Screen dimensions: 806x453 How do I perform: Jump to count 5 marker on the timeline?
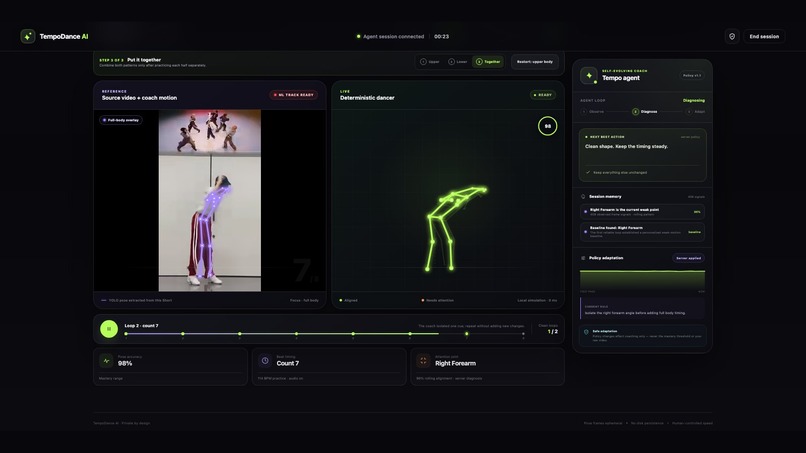coord(353,334)
